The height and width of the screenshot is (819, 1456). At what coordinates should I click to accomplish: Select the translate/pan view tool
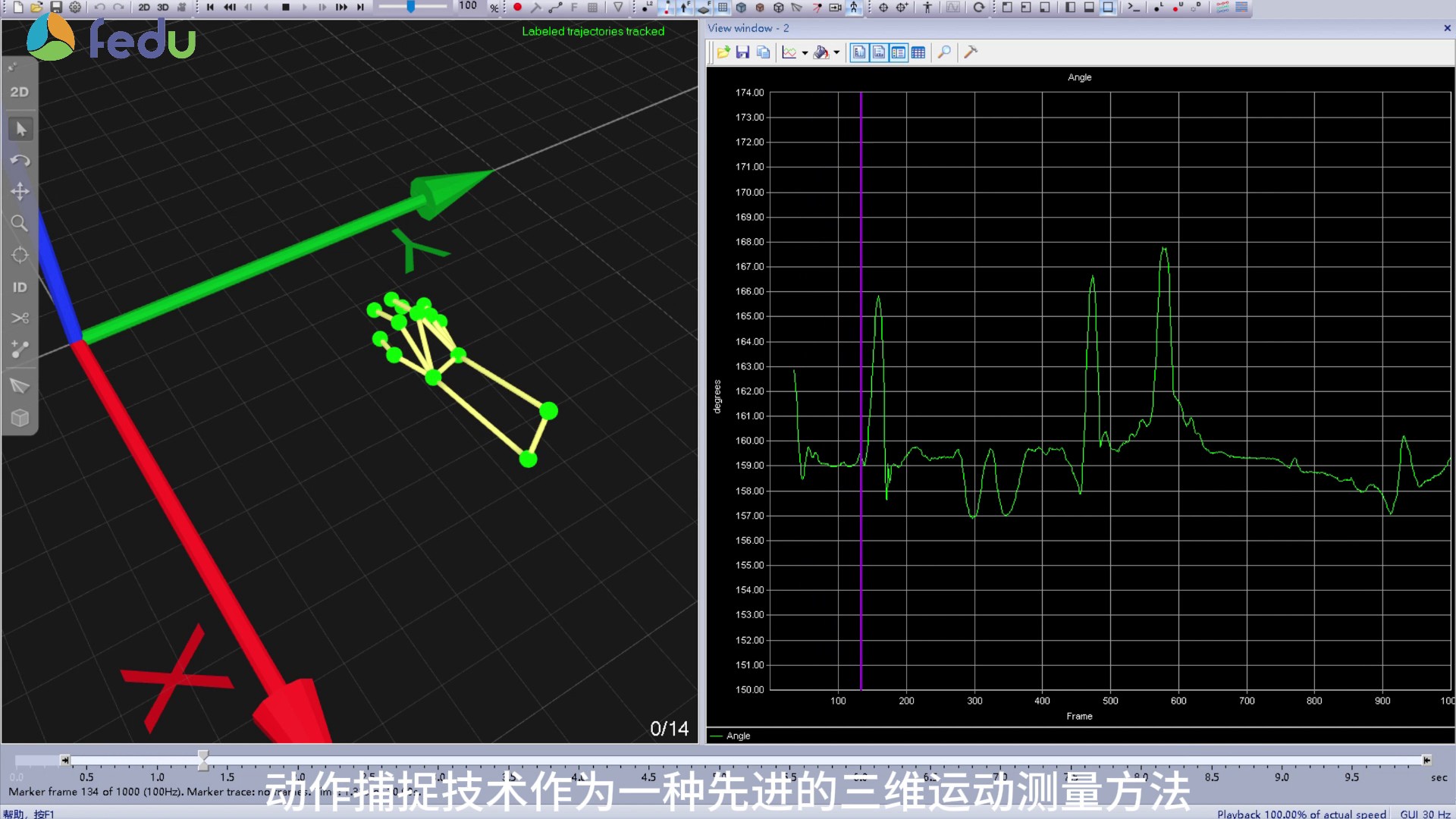pos(20,191)
